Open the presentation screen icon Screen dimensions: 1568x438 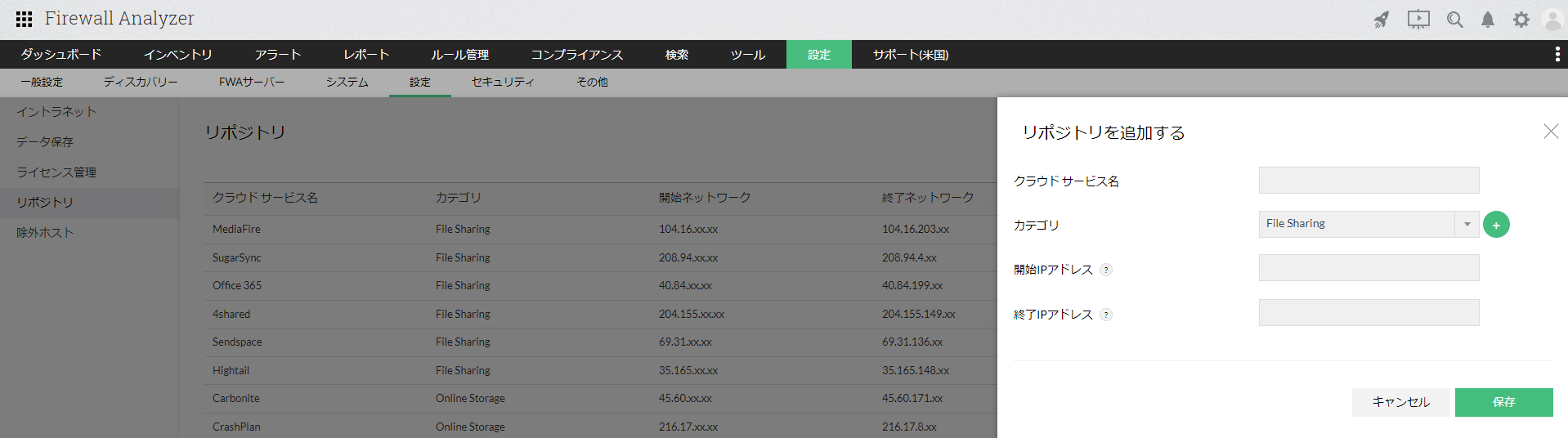[x=1418, y=20]
